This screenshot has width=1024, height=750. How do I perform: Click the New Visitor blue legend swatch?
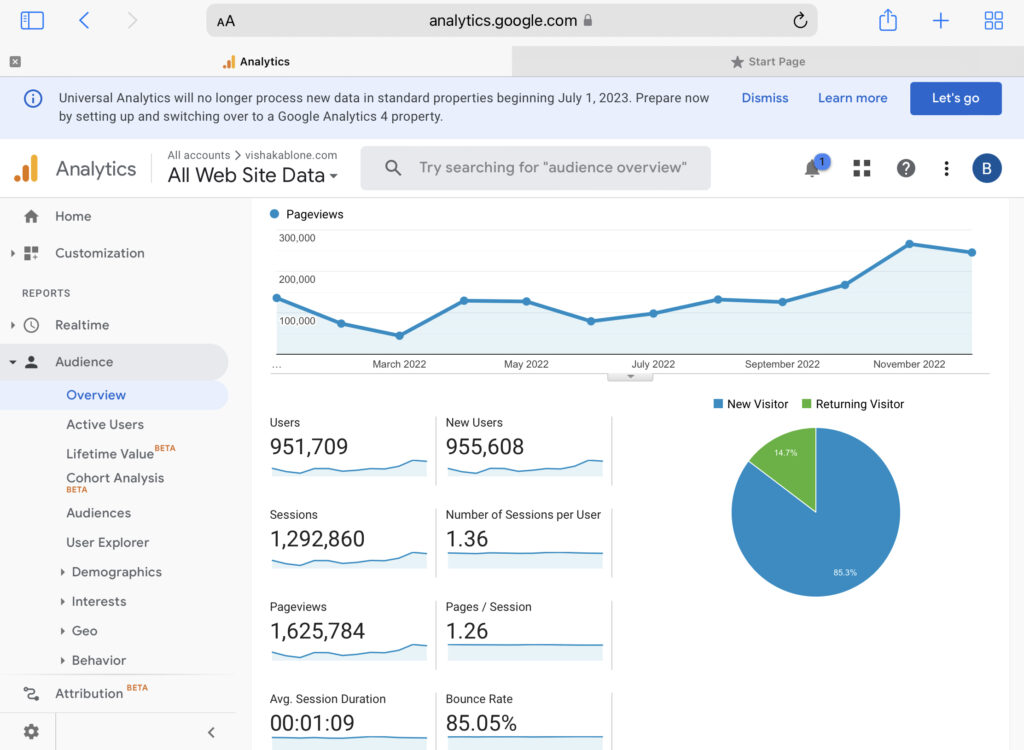(718, 404)
